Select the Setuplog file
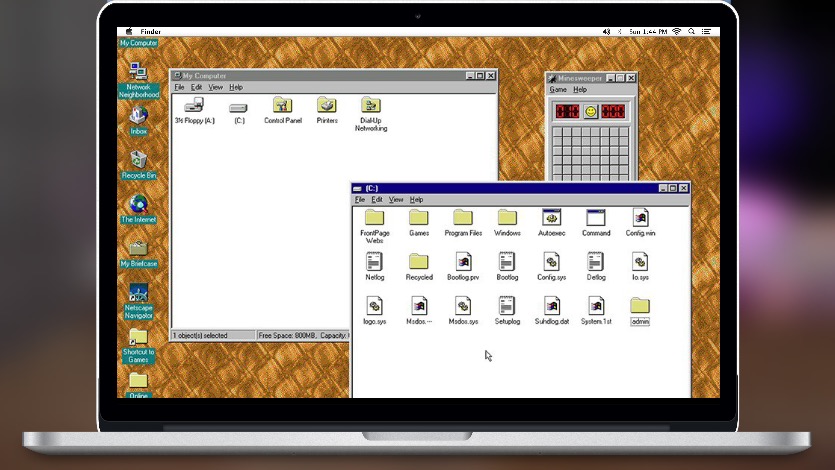Viewport: 835px width, 470px height. pyautogui.click(x=507, y=311)
